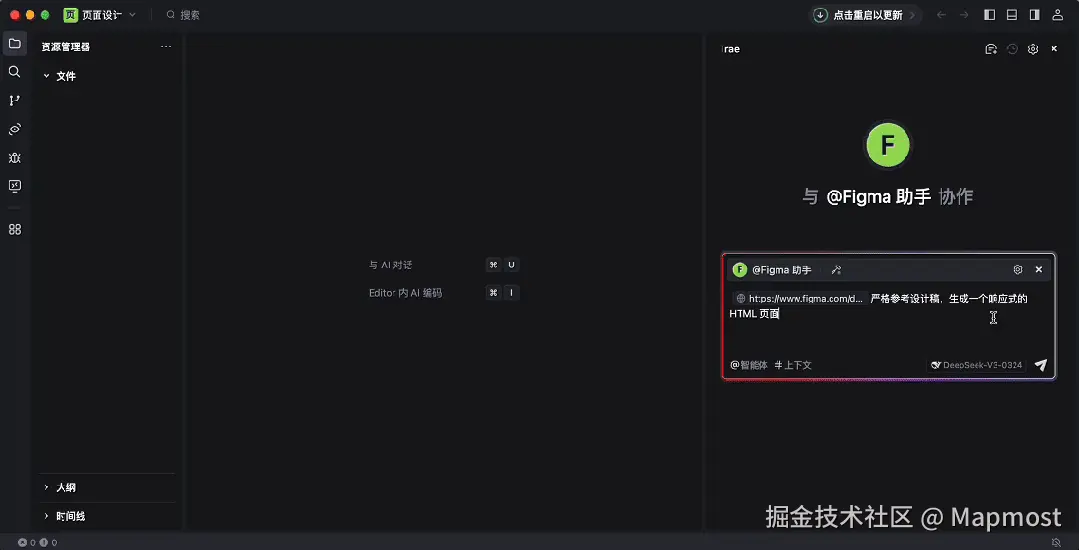Open the Extensions grid icon
1079x550 pixels.
(x=14, y=229)
